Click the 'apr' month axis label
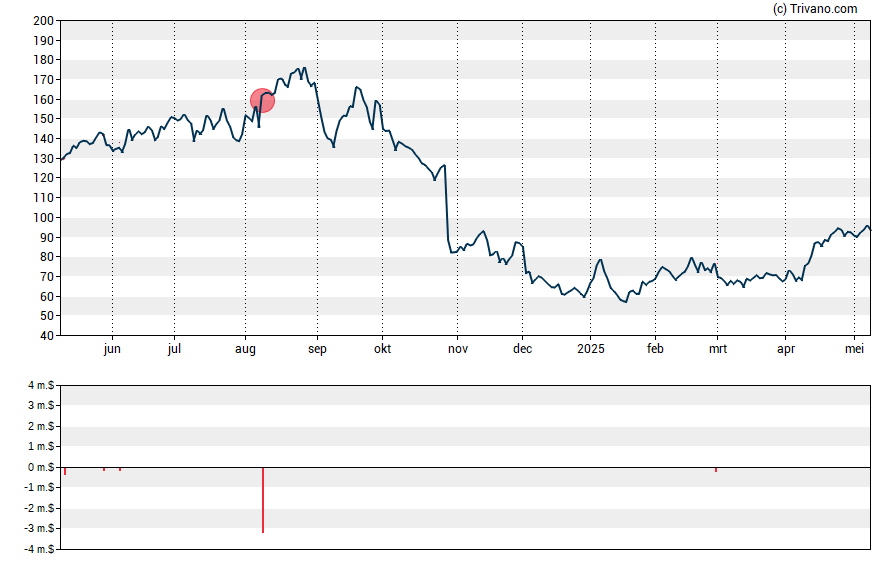Viewport: 888px width, 565px height. [x=785, y=349]
